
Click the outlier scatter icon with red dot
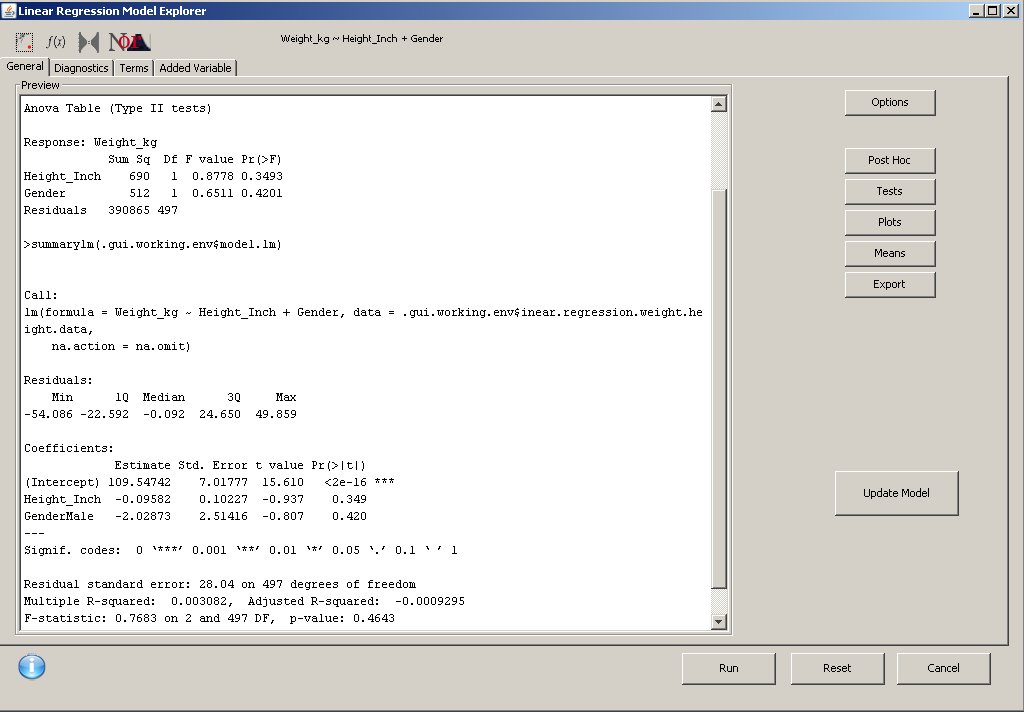pyautogui.click(x=24, y=42)
